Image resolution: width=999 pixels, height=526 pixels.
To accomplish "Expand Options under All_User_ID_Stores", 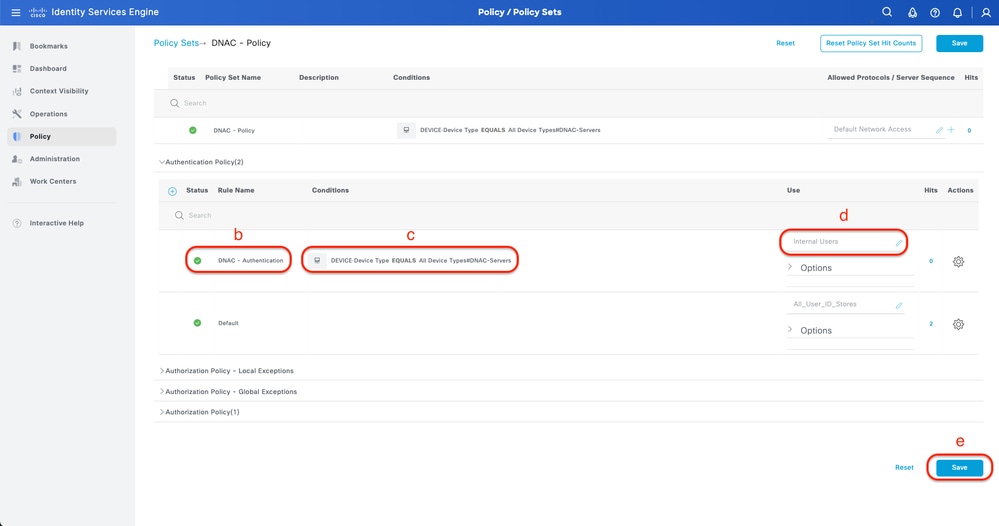I will click(790, 329).
